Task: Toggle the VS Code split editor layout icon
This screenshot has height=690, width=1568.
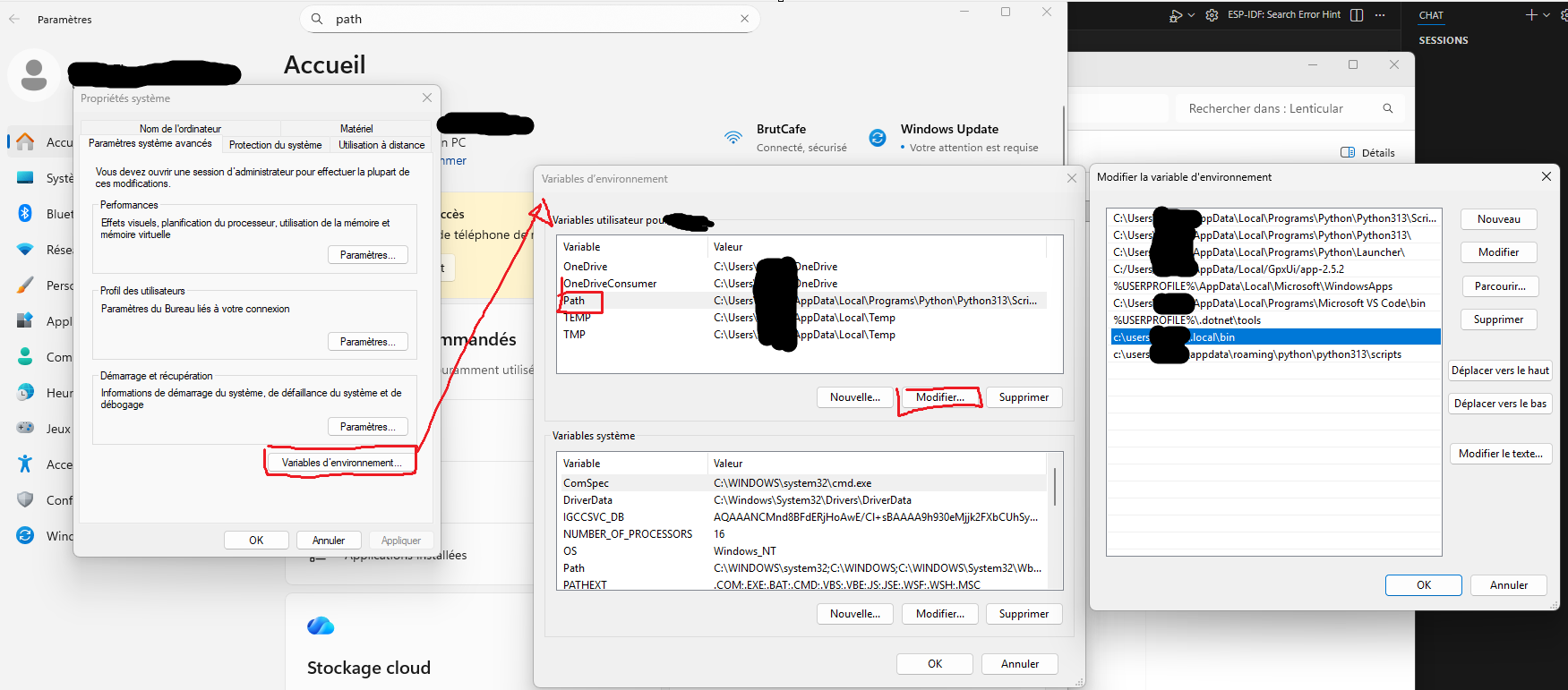Action: pos(1357,15)
